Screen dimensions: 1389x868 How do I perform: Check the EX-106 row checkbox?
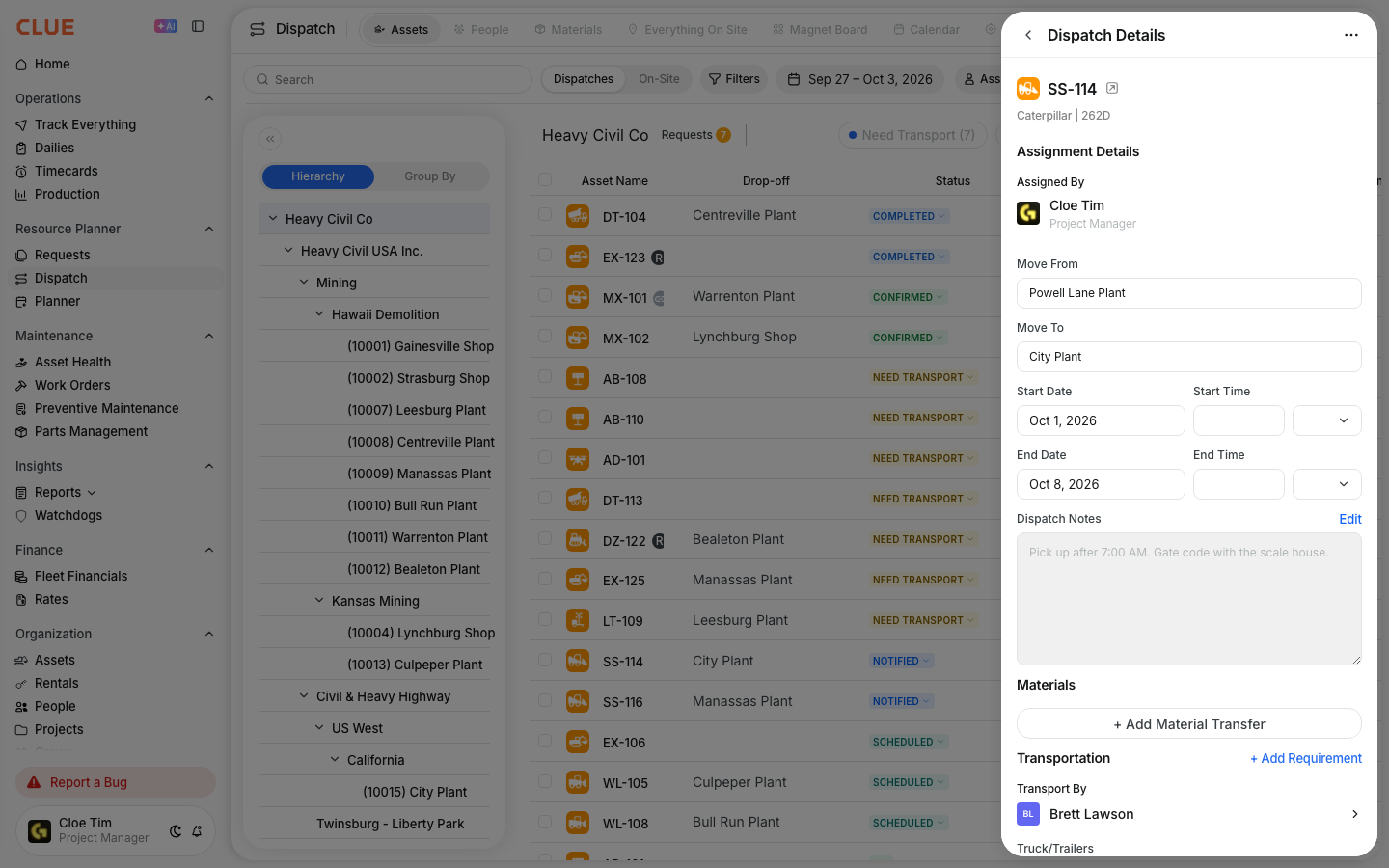point(545,742)
